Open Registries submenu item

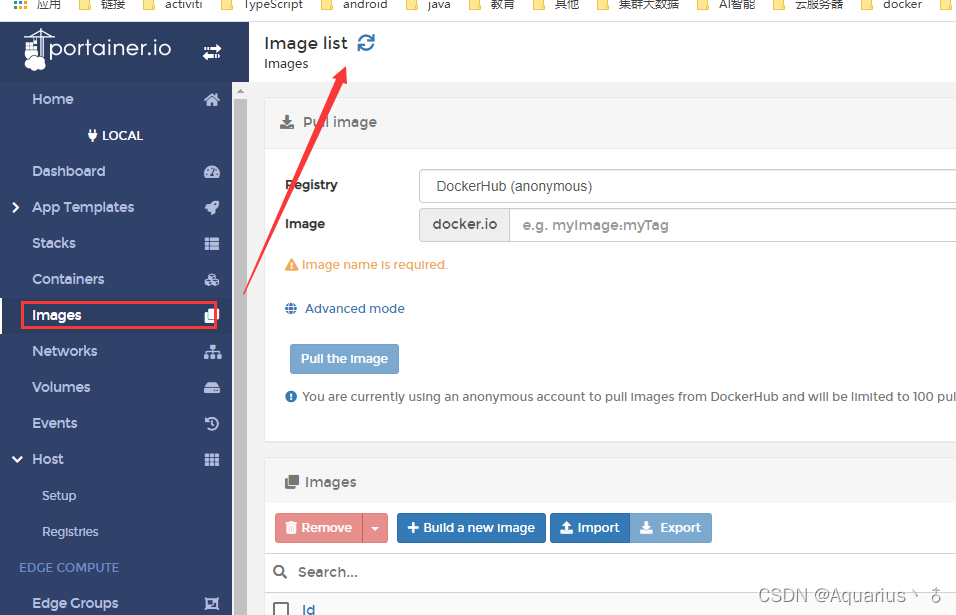coord(70,531)
